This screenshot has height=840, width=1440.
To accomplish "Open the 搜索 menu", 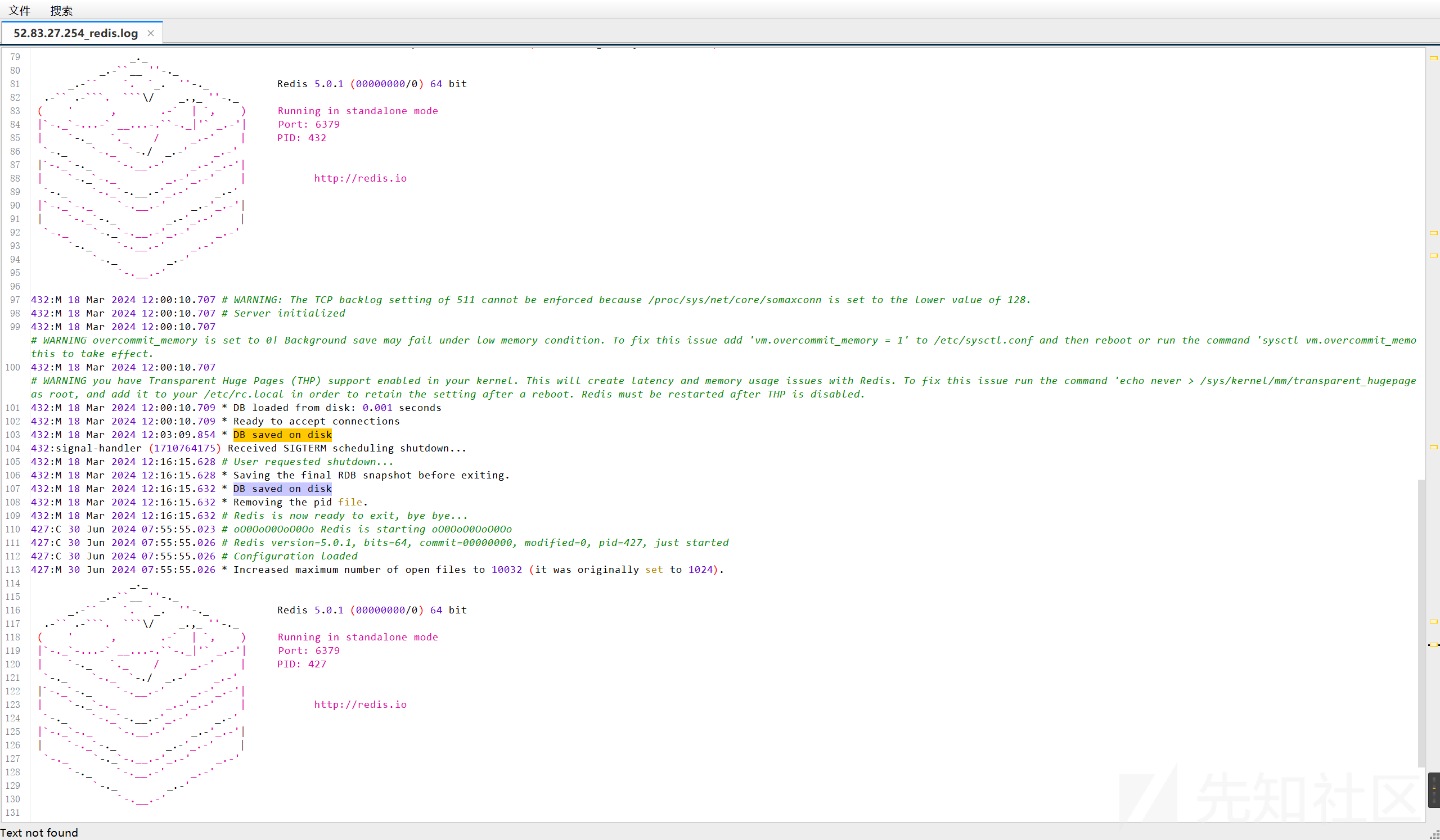I will pyautogui.click(x=62, y=10).
